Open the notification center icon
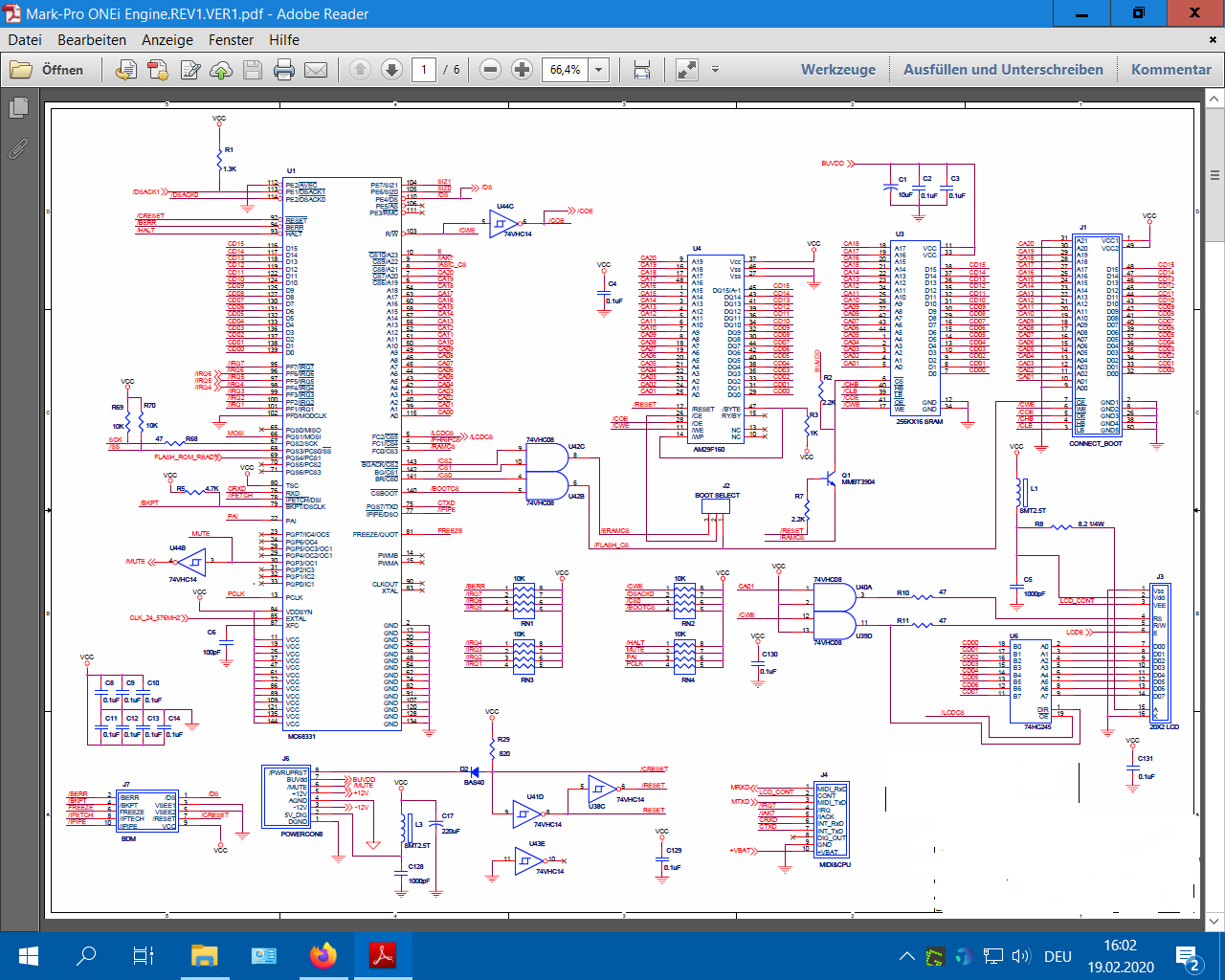The image size is (1225, 980). click(1189, 956)
